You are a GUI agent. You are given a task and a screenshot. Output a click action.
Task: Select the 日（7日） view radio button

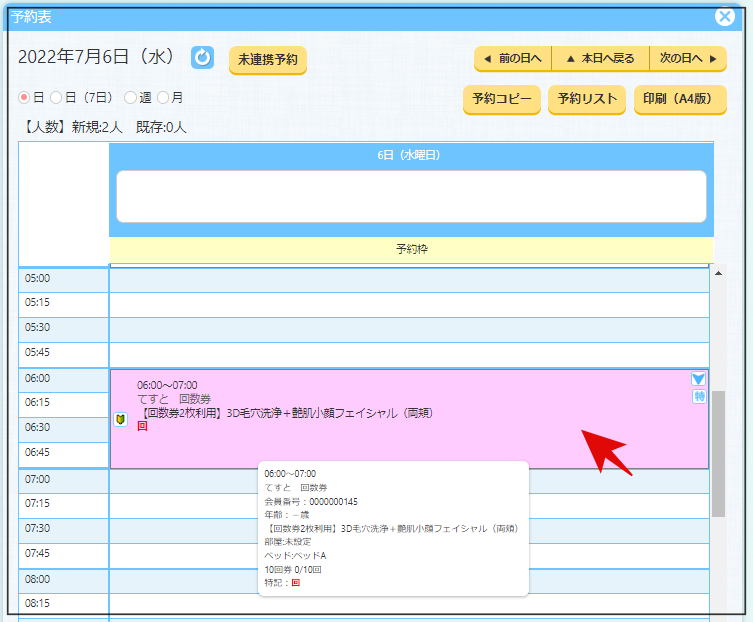(56, 98)
